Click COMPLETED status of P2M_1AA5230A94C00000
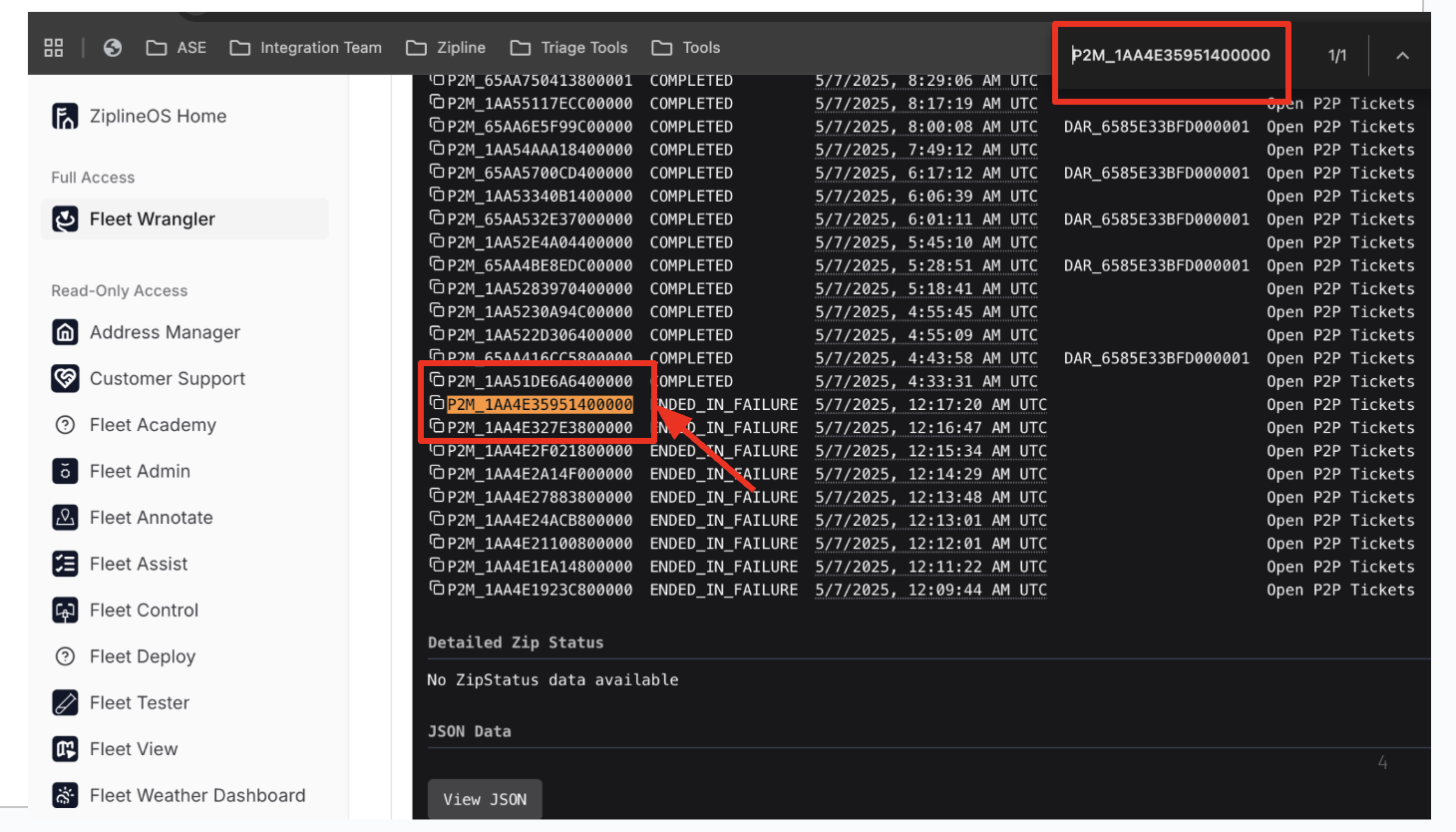1456x832 pixels. (x=691, y=312)
